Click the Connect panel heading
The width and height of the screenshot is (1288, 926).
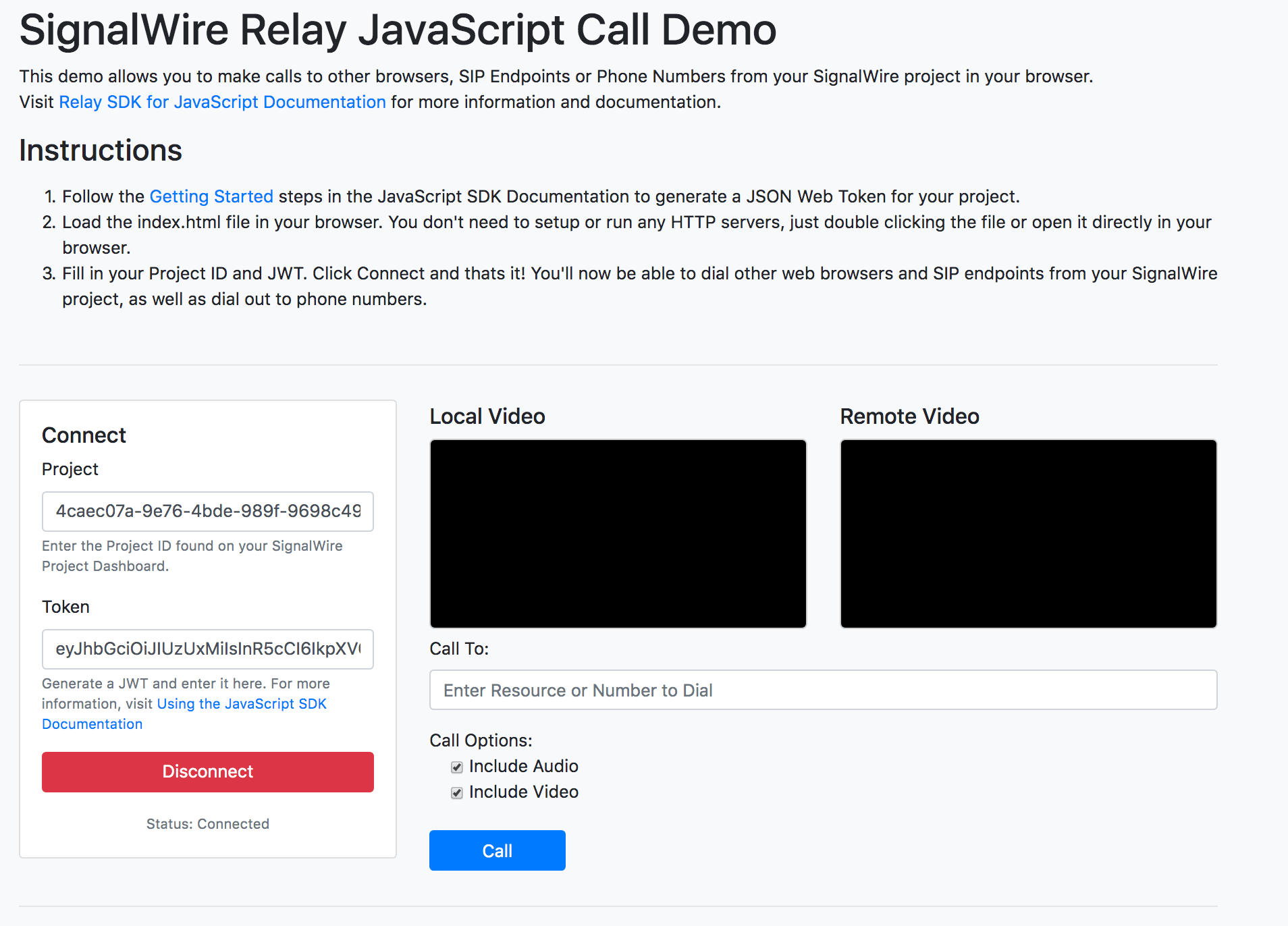(84, 435)
